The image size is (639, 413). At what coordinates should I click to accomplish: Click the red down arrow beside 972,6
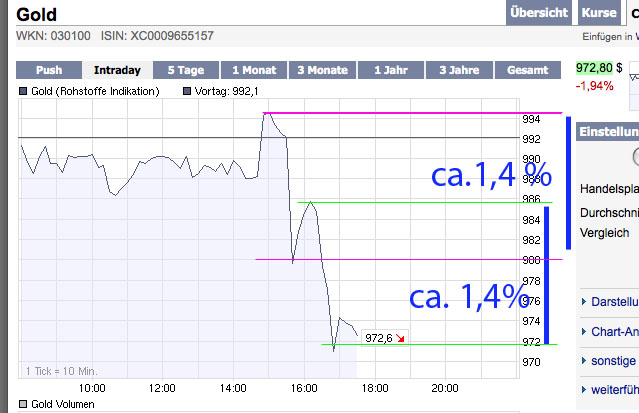pyautogui.click(x=400, y=338)
